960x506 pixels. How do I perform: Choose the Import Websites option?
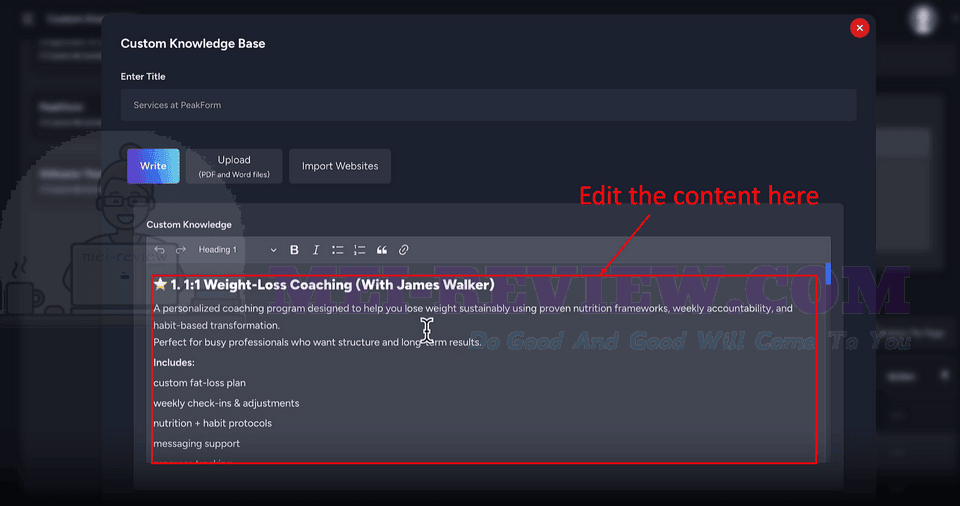tap(340, 166)
